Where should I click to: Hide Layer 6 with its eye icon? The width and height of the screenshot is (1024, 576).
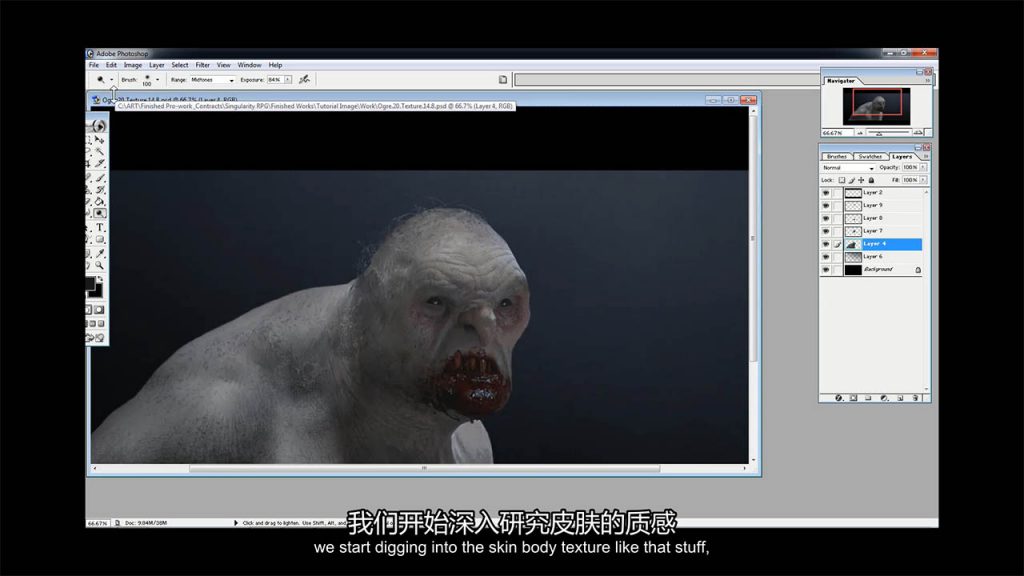click(x=826, y=257)
